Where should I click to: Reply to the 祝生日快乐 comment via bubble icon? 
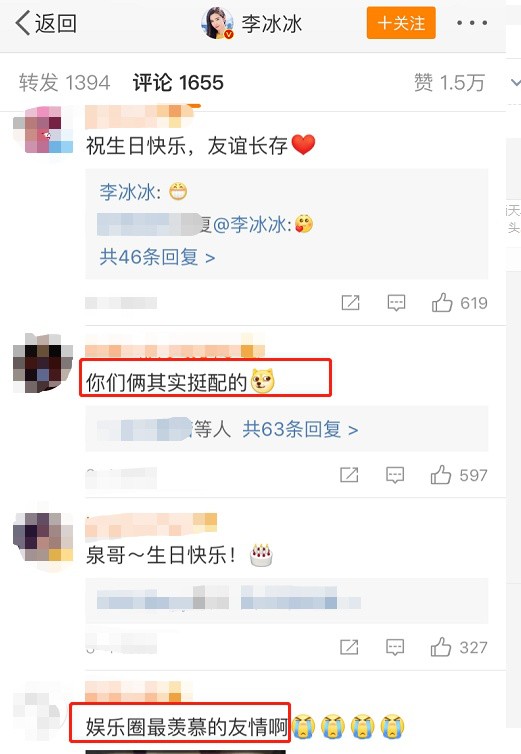point(396,303)
